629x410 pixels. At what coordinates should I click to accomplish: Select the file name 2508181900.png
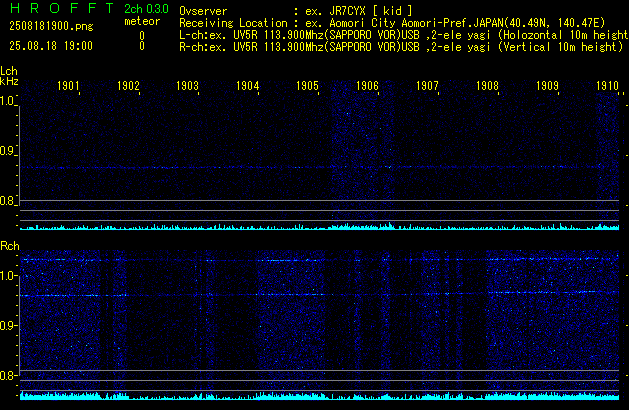tap(51, 26)
